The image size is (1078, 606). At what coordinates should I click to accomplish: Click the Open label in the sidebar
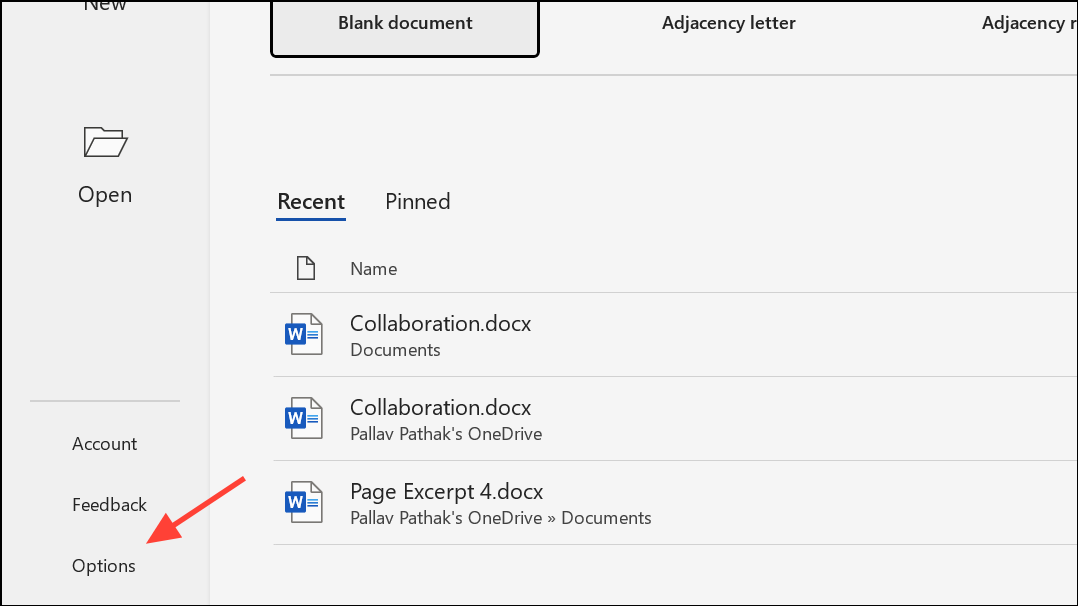point(105,195)
